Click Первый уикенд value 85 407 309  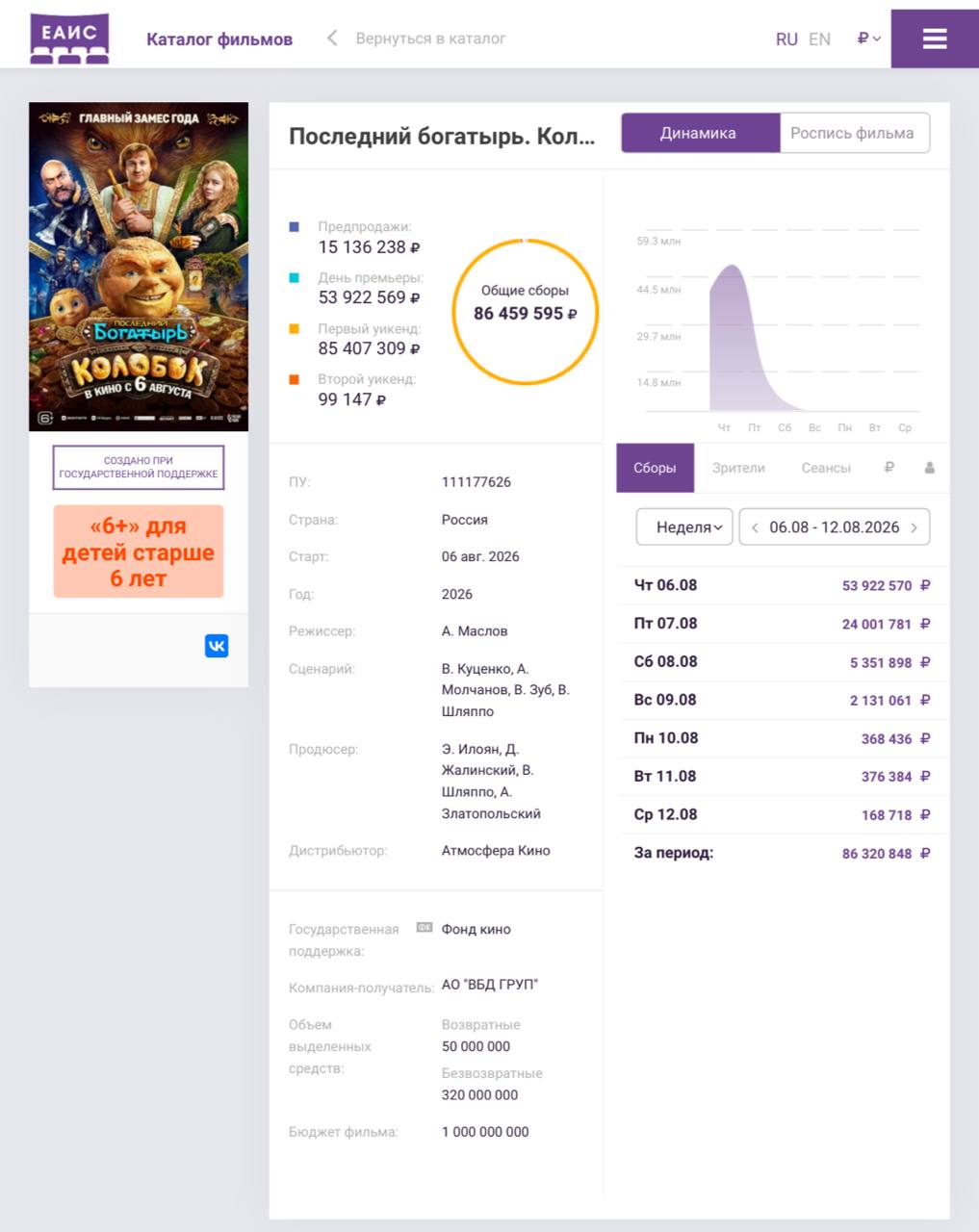point(369,348)
